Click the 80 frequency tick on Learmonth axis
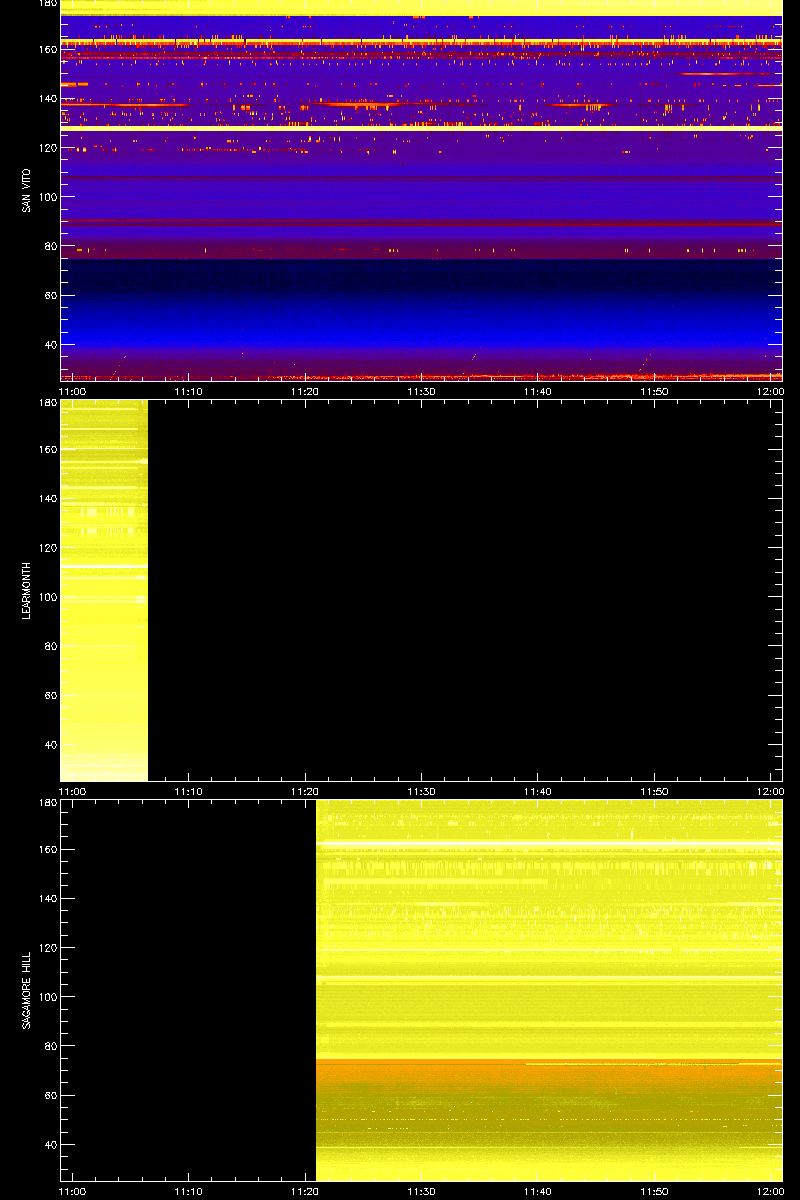The width and height of the screenshot is (800, 1200). click(50, 646)
